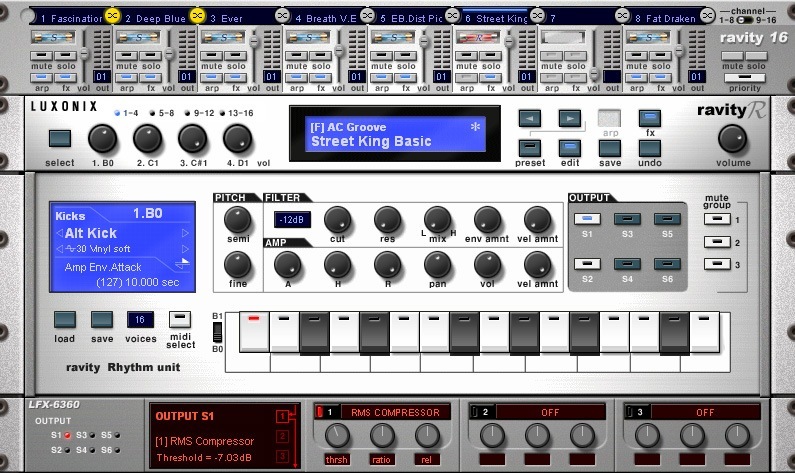Click the preset button in the ravity R panel
Screen dimensions: 795x473
click(x=530, y=148)
